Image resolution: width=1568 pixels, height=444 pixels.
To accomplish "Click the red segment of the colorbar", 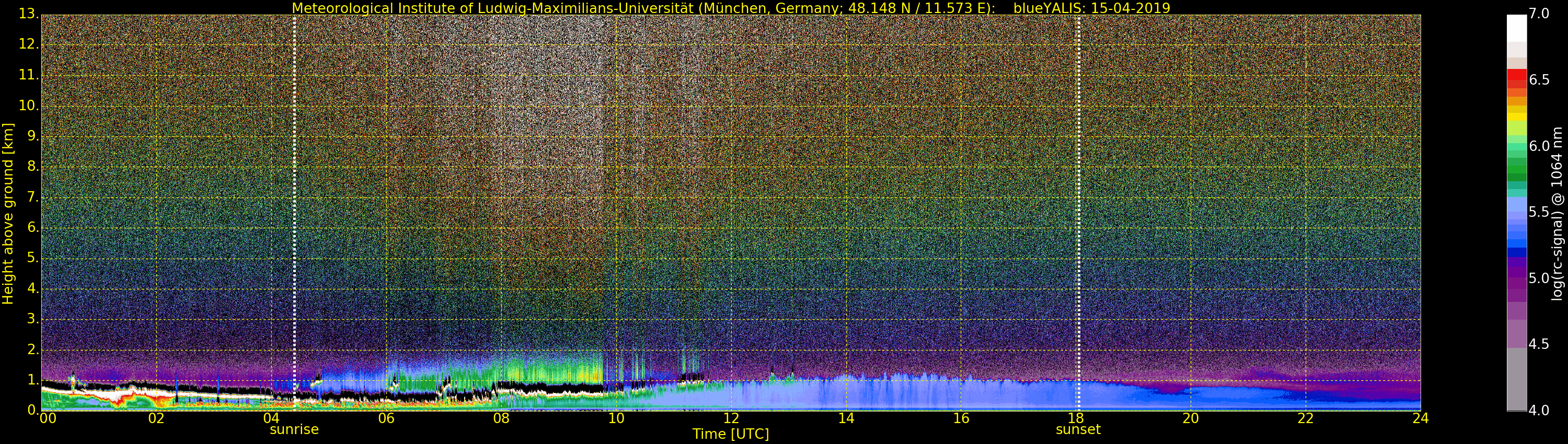I will (1517, 75).
